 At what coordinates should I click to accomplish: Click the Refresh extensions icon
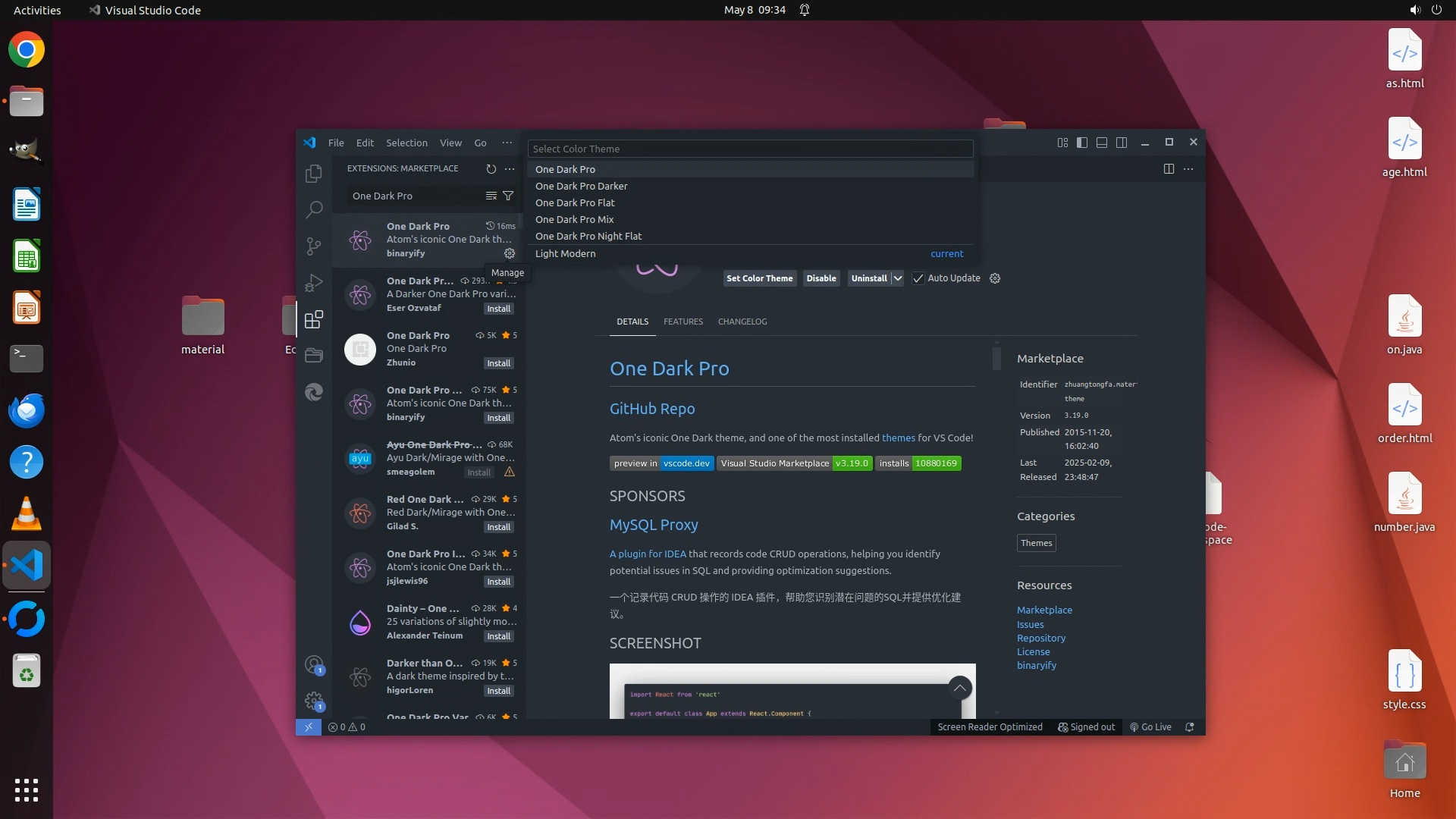[491, 169]
